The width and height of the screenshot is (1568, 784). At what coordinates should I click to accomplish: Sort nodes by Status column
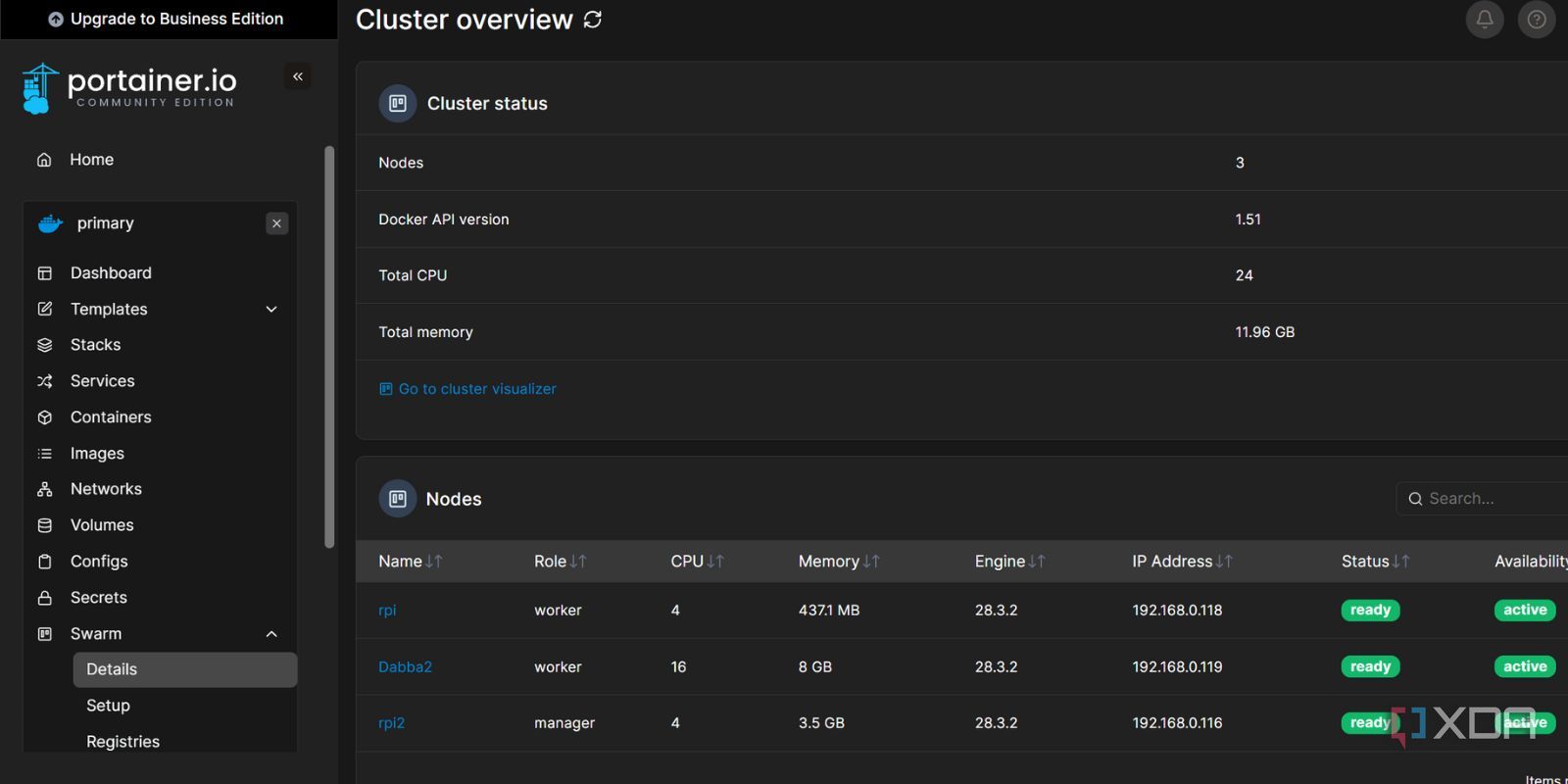(x=1376, y=562)
